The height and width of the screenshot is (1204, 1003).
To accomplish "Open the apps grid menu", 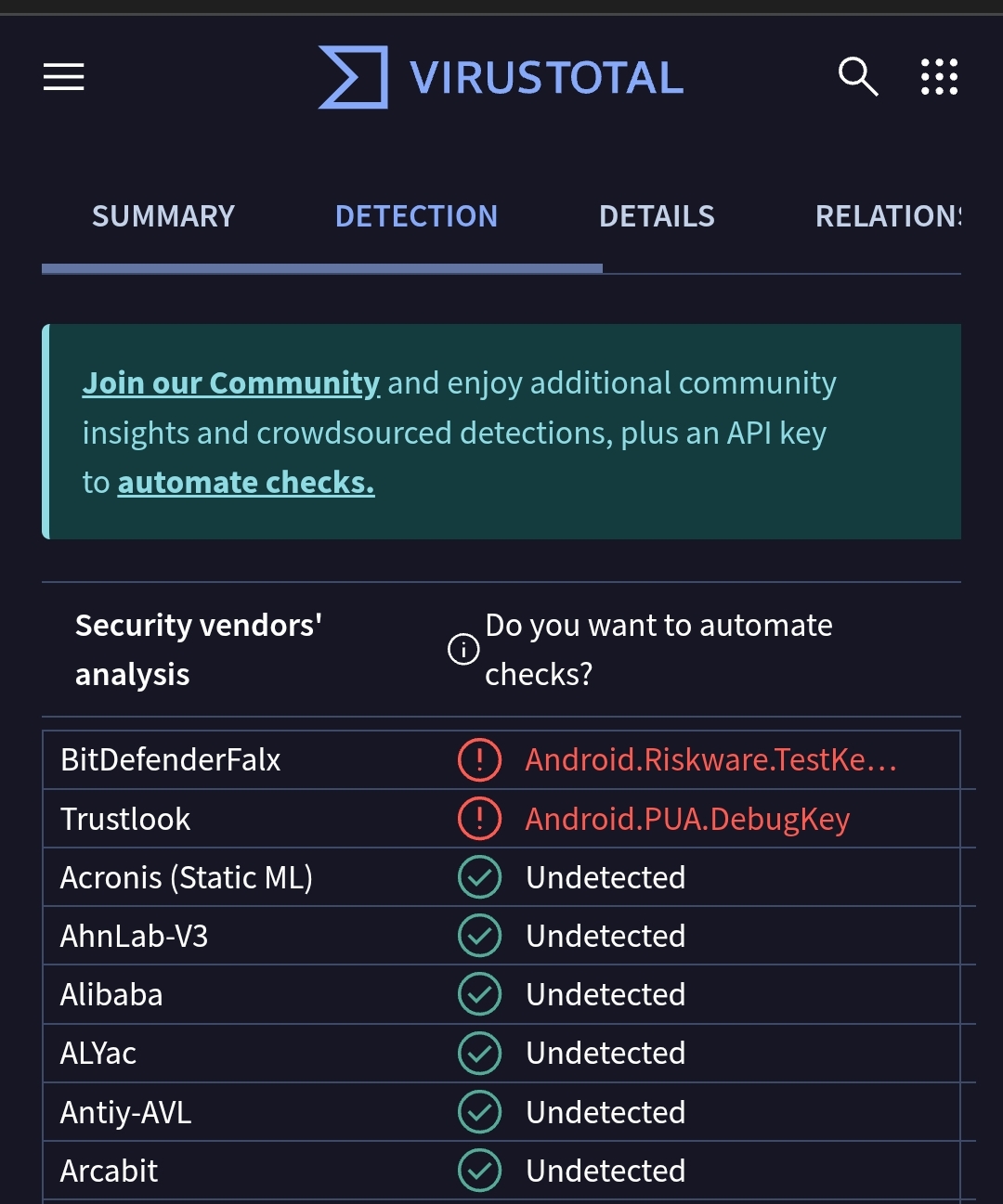I will pyautogui.click(x=939, y=77).
